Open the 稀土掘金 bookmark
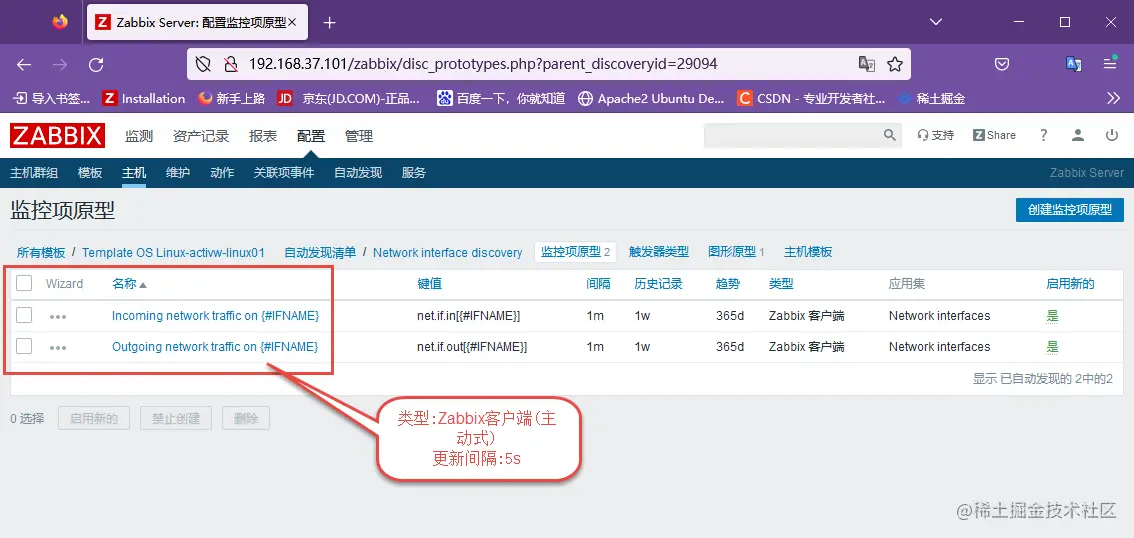Viewport: 1134px width, 538px height. point(932,98)
